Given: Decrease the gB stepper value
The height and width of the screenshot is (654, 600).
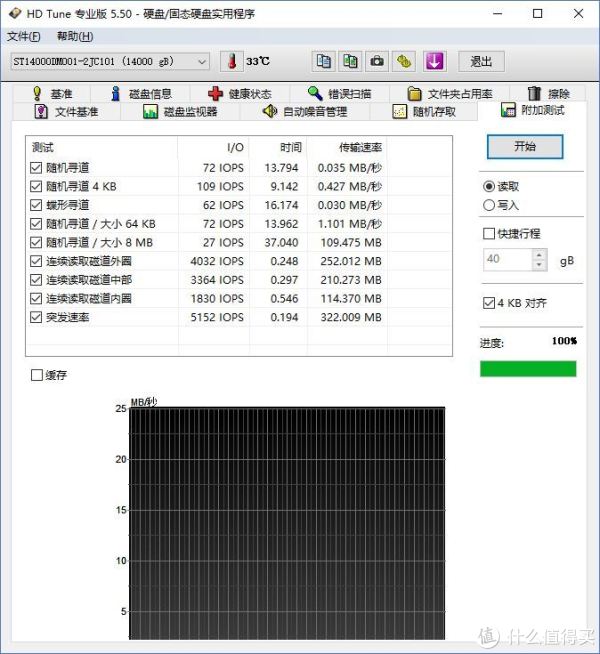Looking at the screenshot, I should 540,265.
